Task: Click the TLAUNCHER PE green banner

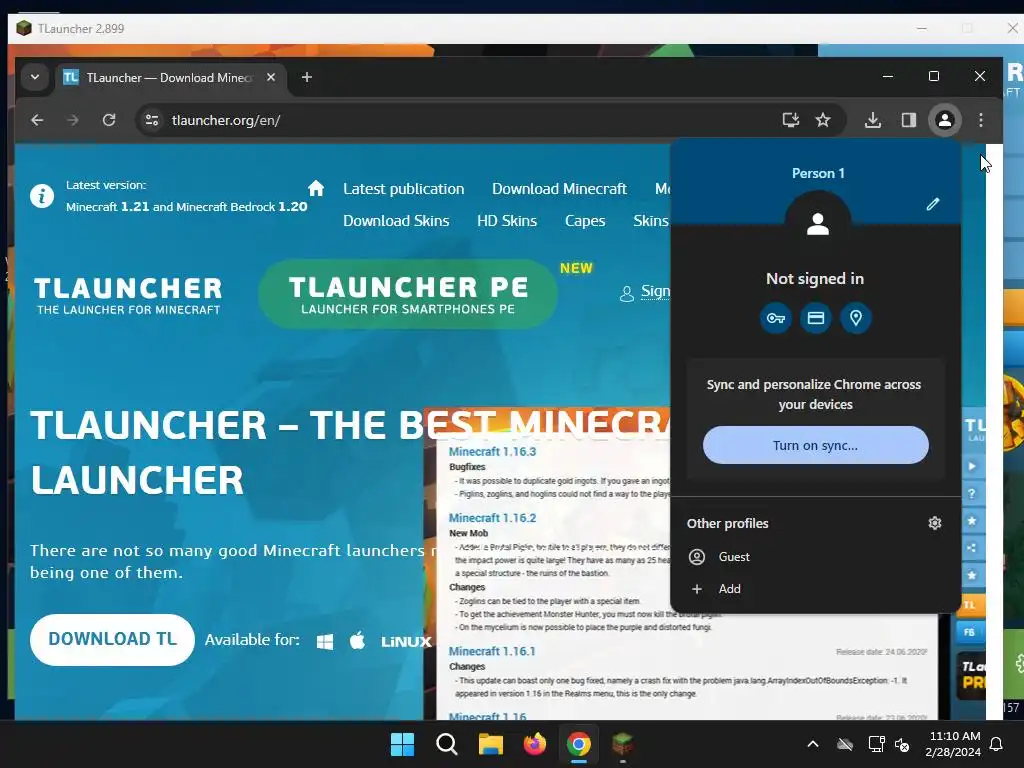Action: [x=408, y=294]
